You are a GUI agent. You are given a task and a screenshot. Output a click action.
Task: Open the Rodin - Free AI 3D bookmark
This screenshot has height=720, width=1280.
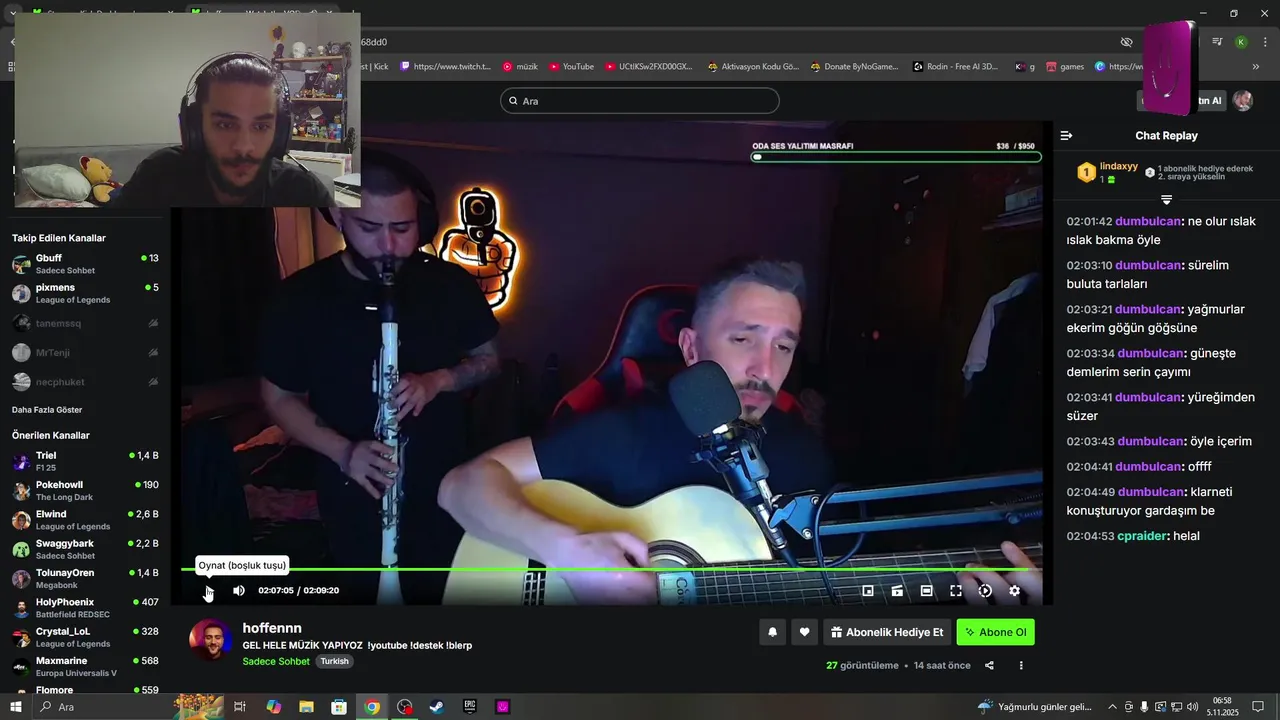tap(956, 67)
